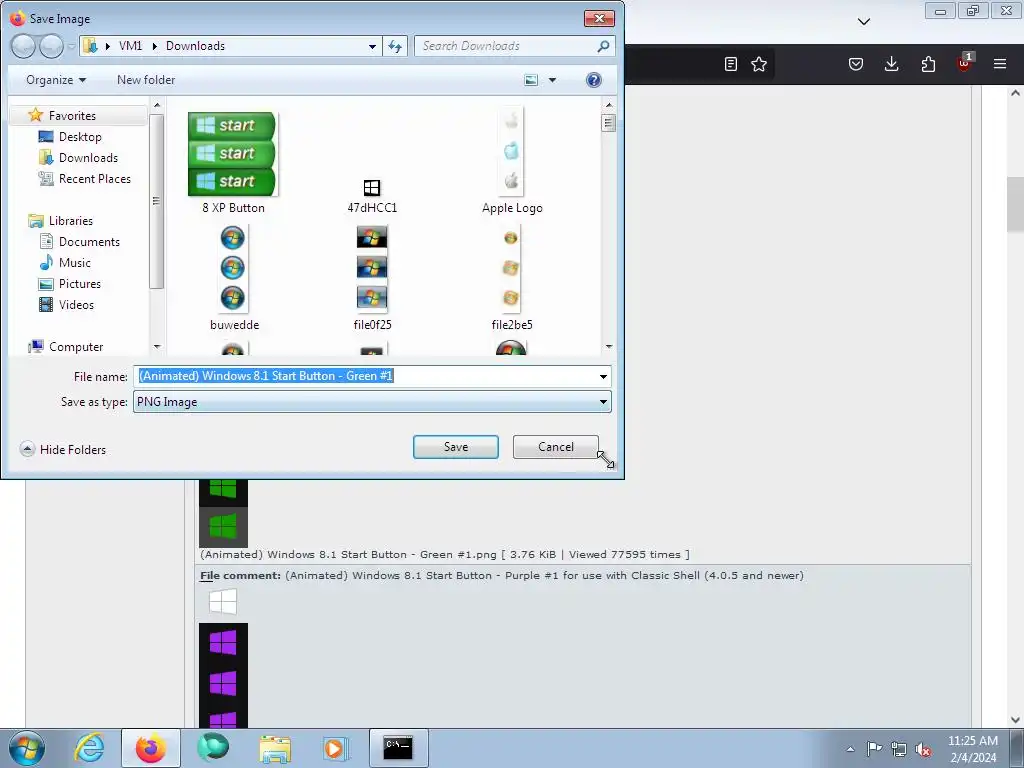Click the muted volume tray icon

tap(923, 749)
